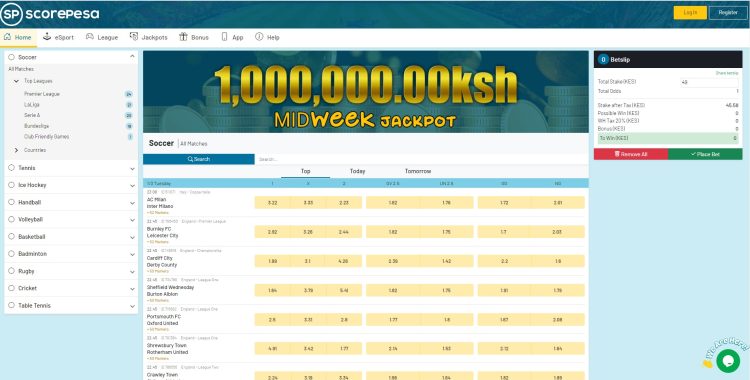
Task: Pick under 2.5 odds for Portsmouth match
Action: (x=447, y=319)
